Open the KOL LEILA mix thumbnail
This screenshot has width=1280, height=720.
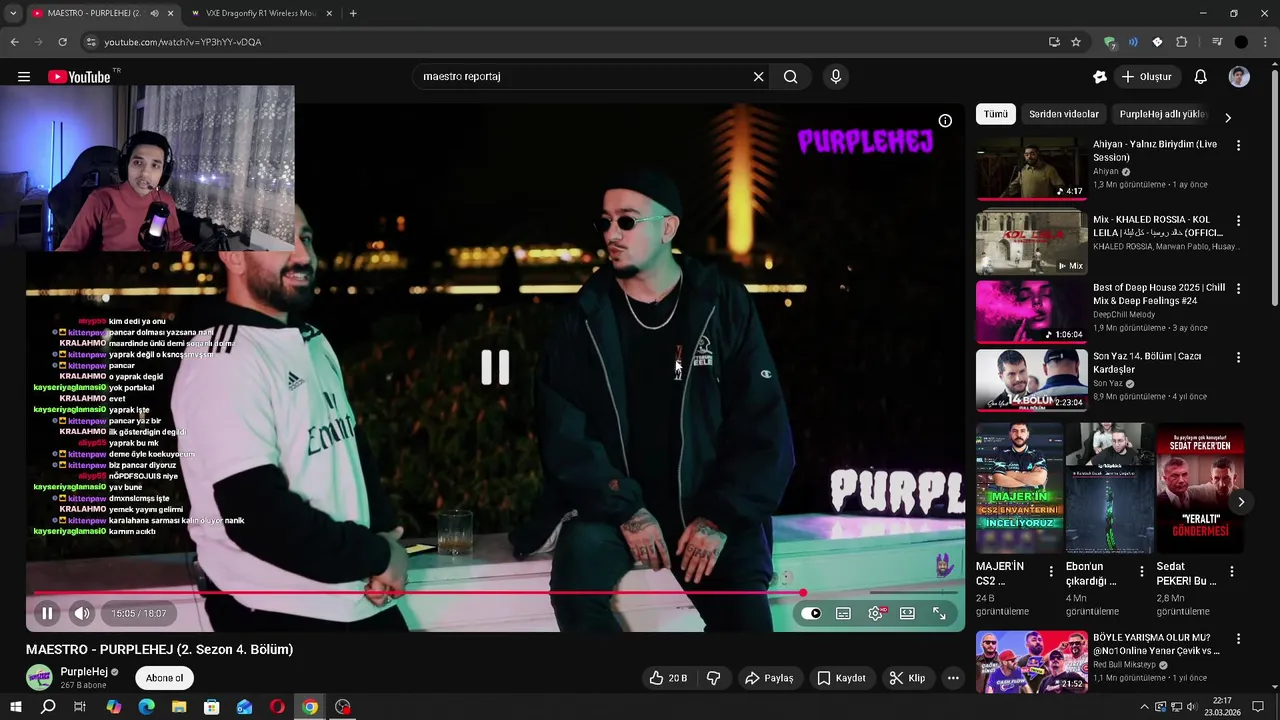click(1031, 241)
